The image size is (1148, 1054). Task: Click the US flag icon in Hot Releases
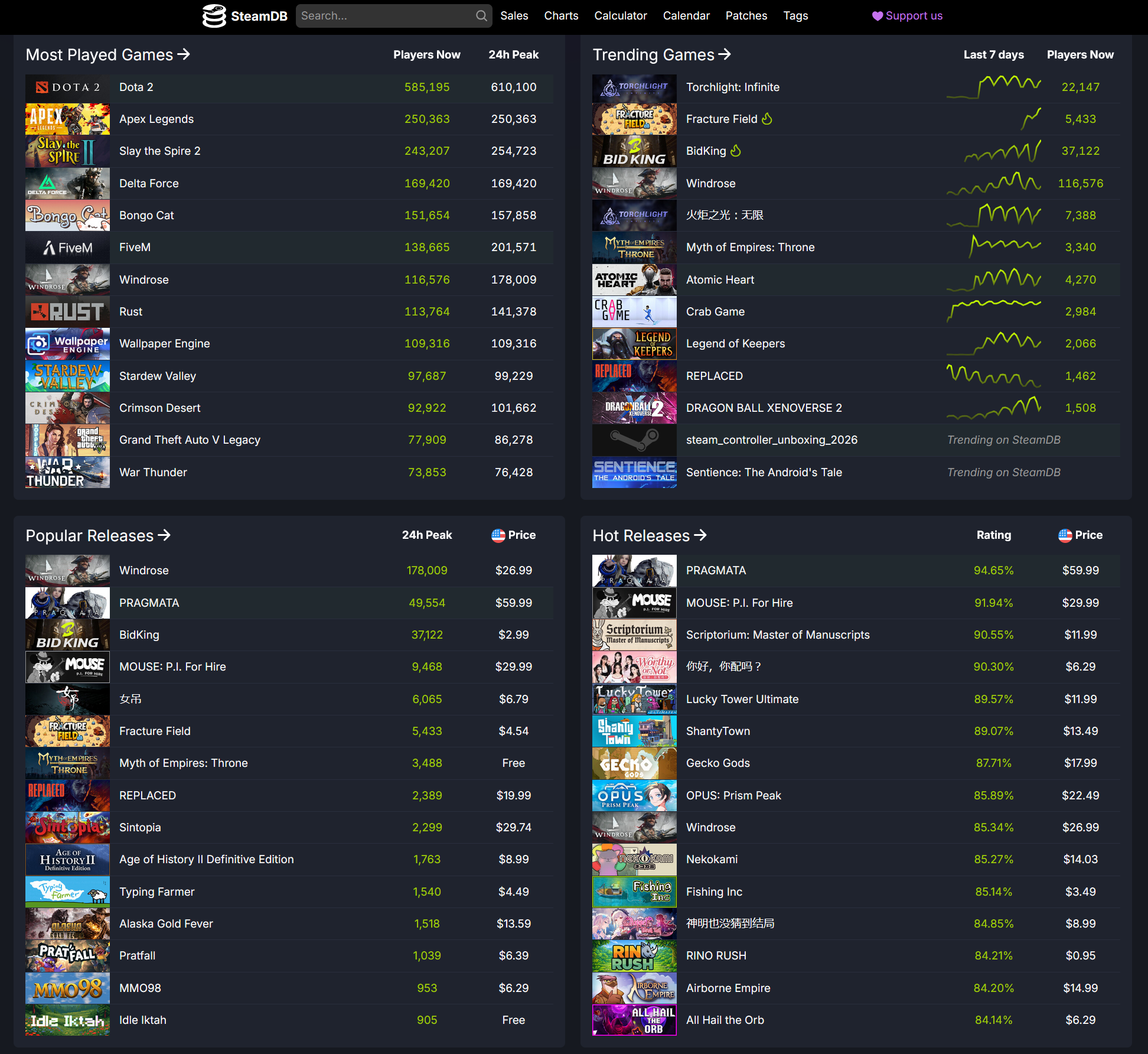click(x=1065, y=535)
